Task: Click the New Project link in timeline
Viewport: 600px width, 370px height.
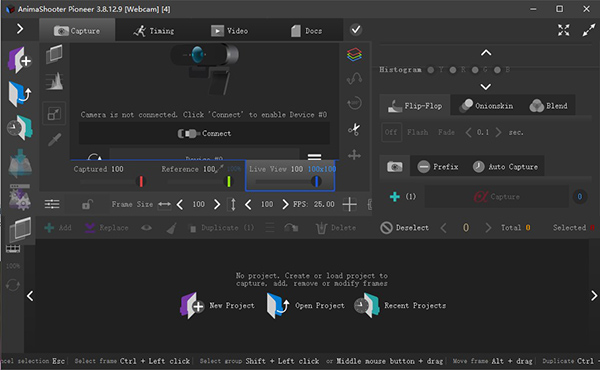Action: (x=217, y=306)
